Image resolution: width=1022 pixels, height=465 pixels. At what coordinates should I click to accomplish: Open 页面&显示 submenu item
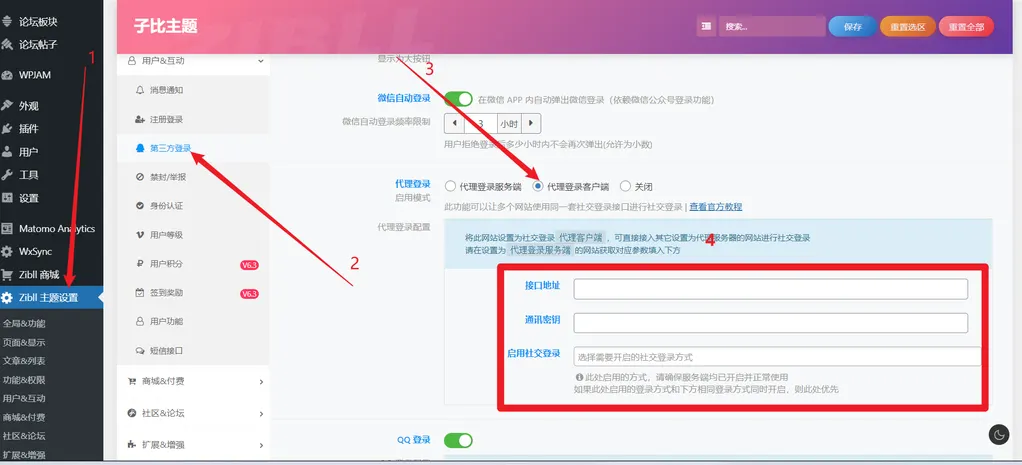point(24,342)
